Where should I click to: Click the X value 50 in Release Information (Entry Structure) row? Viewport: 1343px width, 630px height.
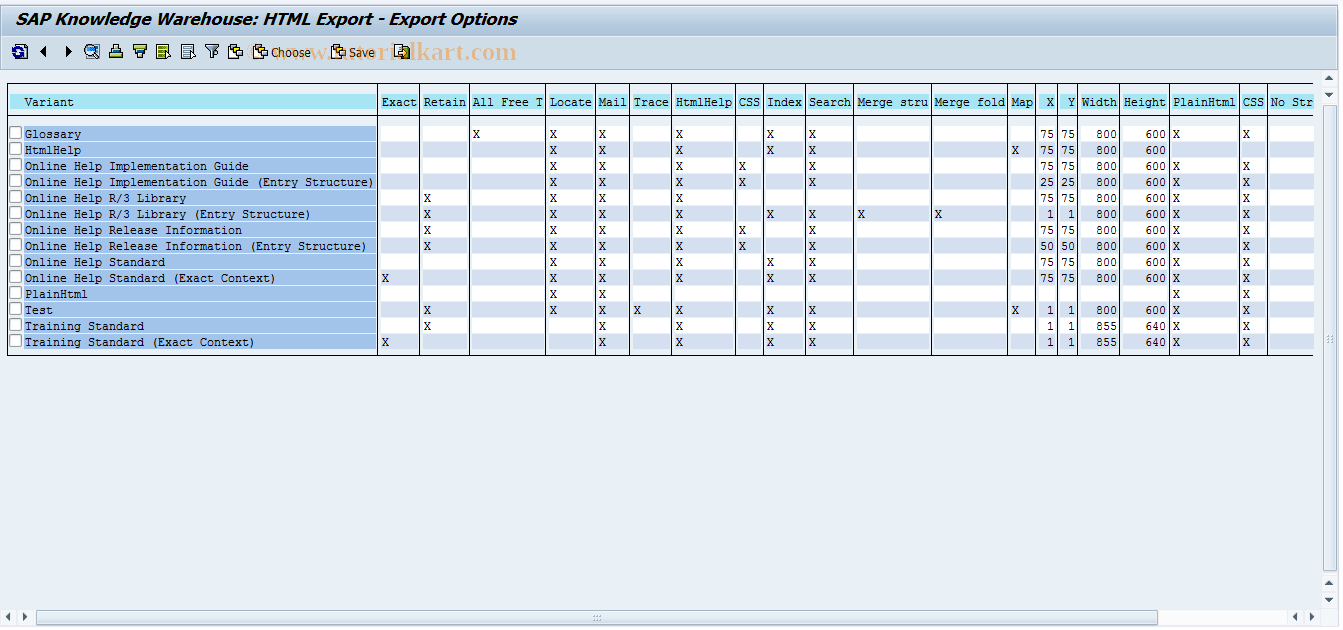point(1047,246)
